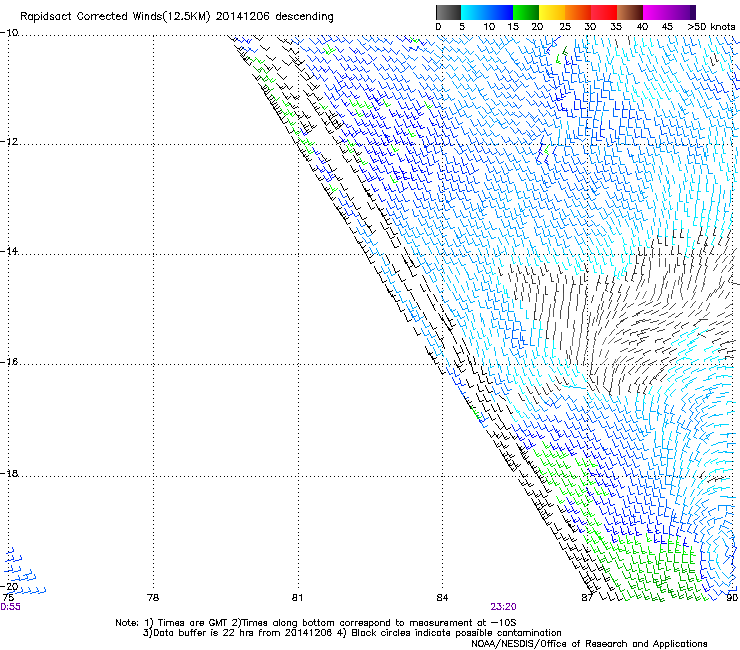This screenshot has width=740, height=650.
Task: Click the longitude label '84'
Action: (442, 598)
